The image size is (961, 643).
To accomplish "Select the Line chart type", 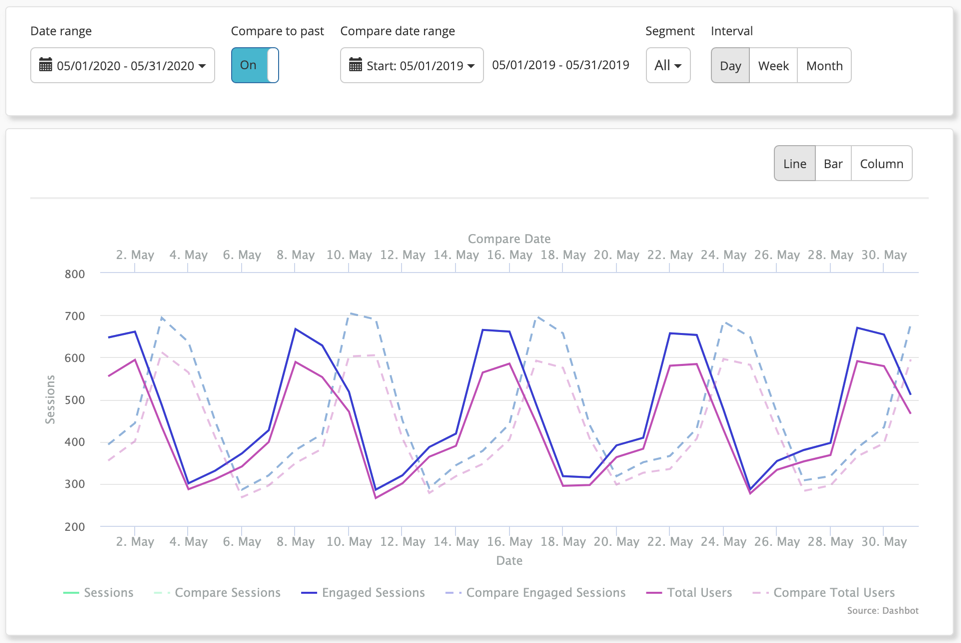I will (x=795, y=163).
